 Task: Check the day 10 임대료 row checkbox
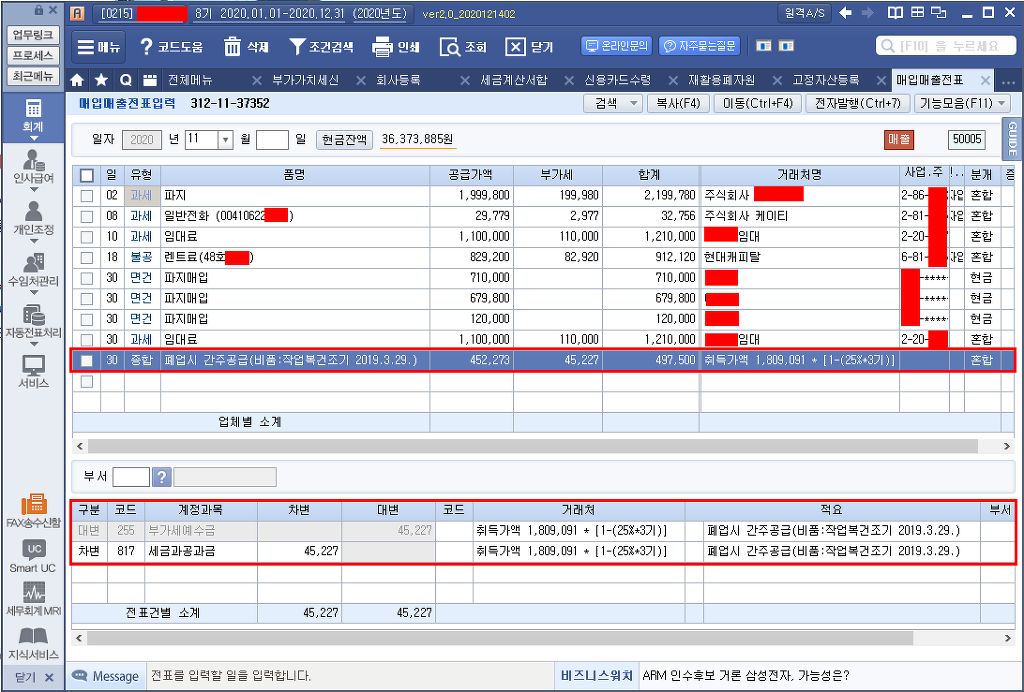(86, 236)
